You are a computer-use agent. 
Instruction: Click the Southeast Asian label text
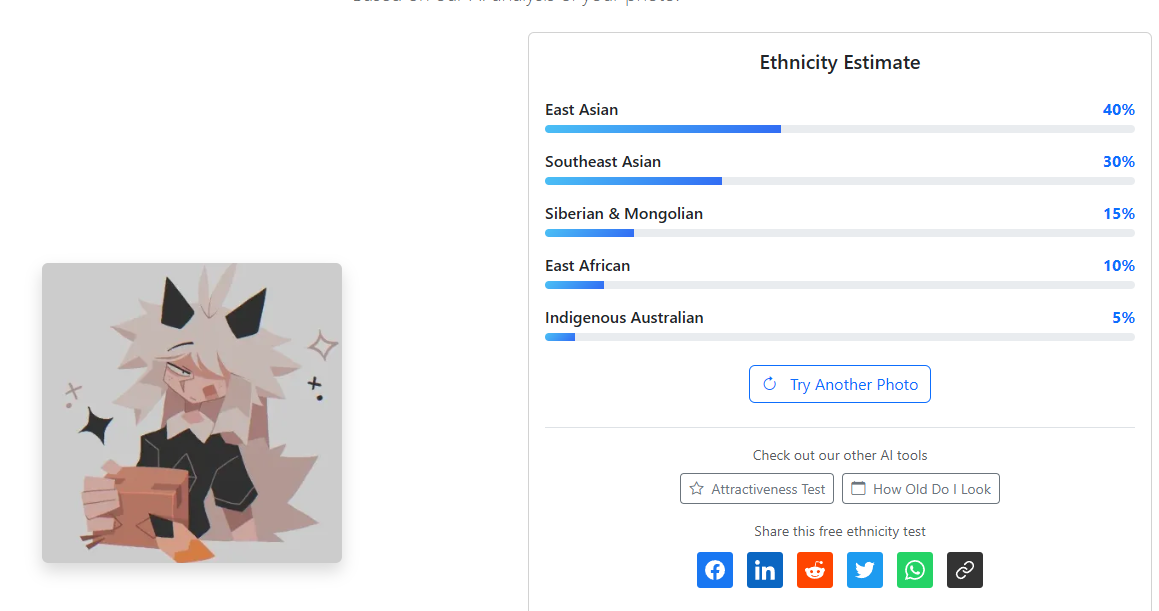tap(603, 162)
